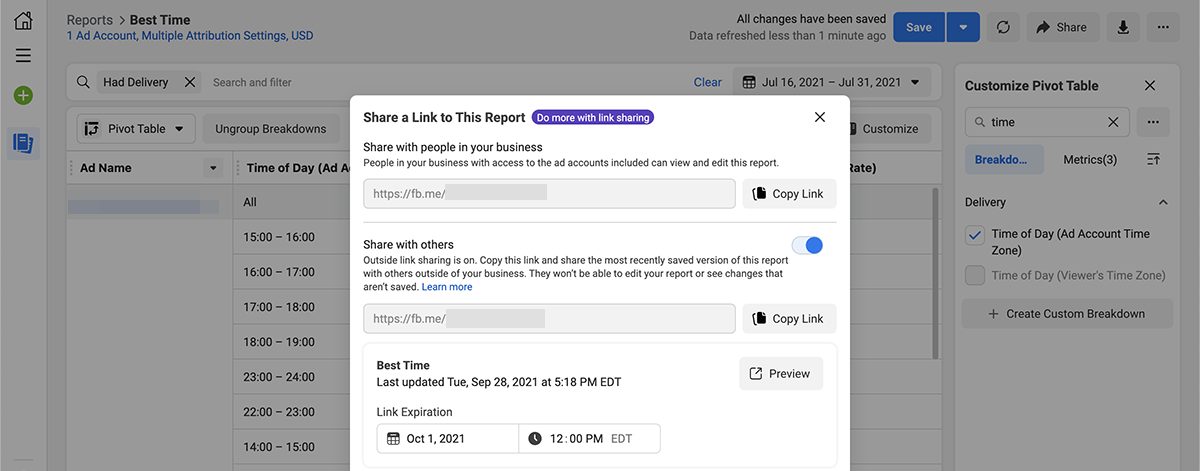1200x471 pixels.
Task: Open the date range Jul 16 – Jul 31 picker
Action: point(832,82)
